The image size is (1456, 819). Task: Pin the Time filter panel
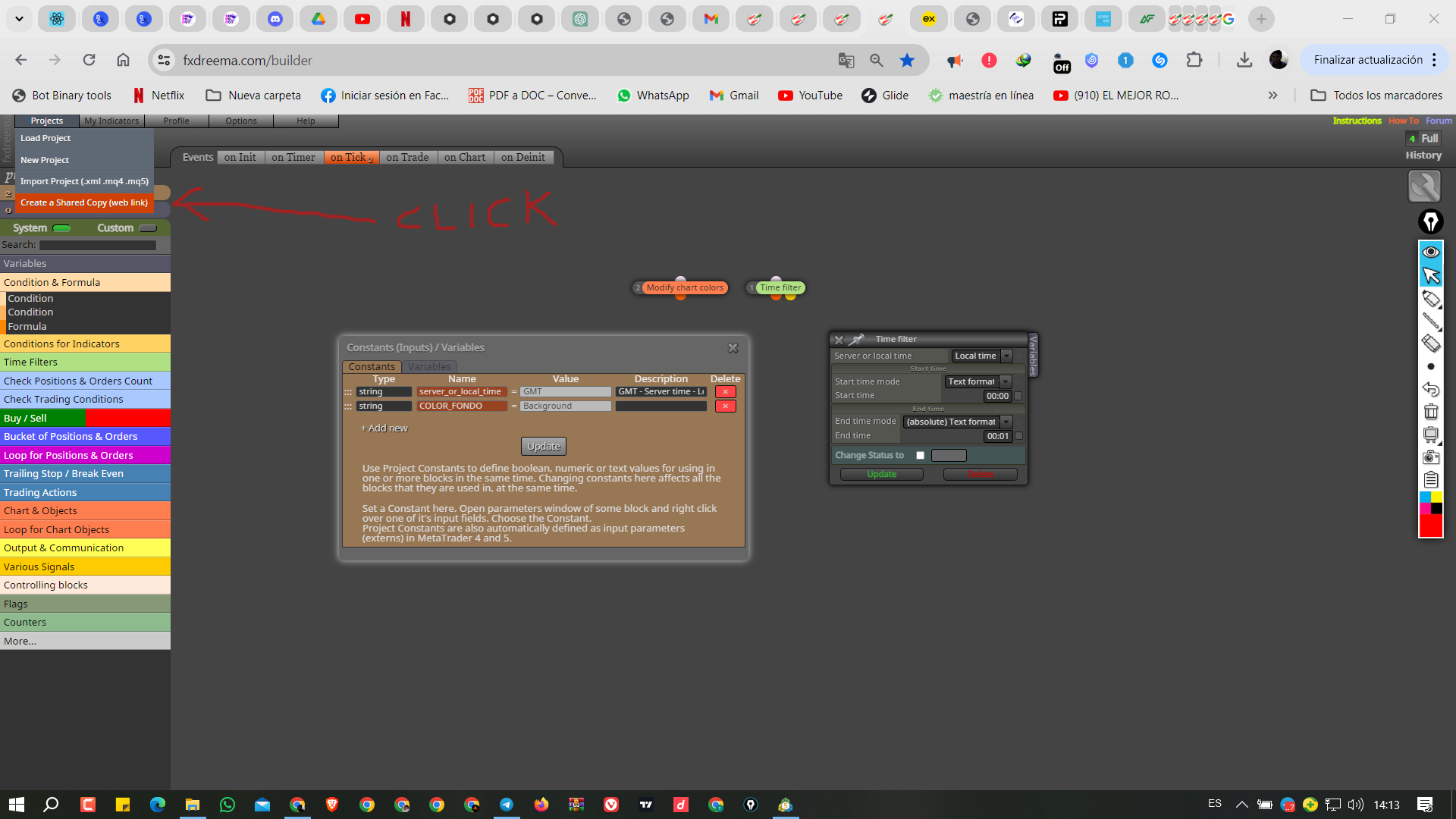click(857, 339)
